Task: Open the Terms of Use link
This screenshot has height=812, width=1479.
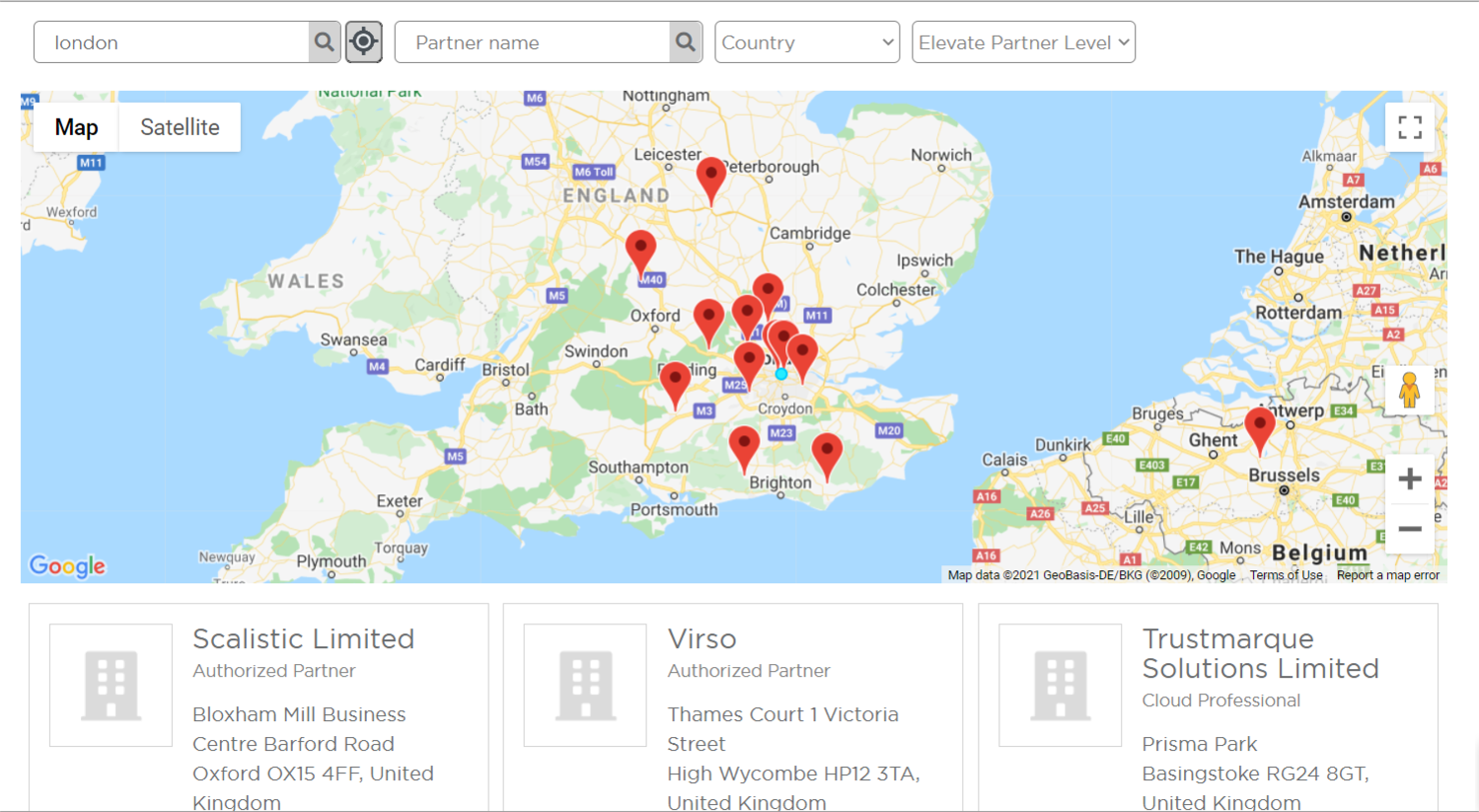Action: coord(1286,575)
